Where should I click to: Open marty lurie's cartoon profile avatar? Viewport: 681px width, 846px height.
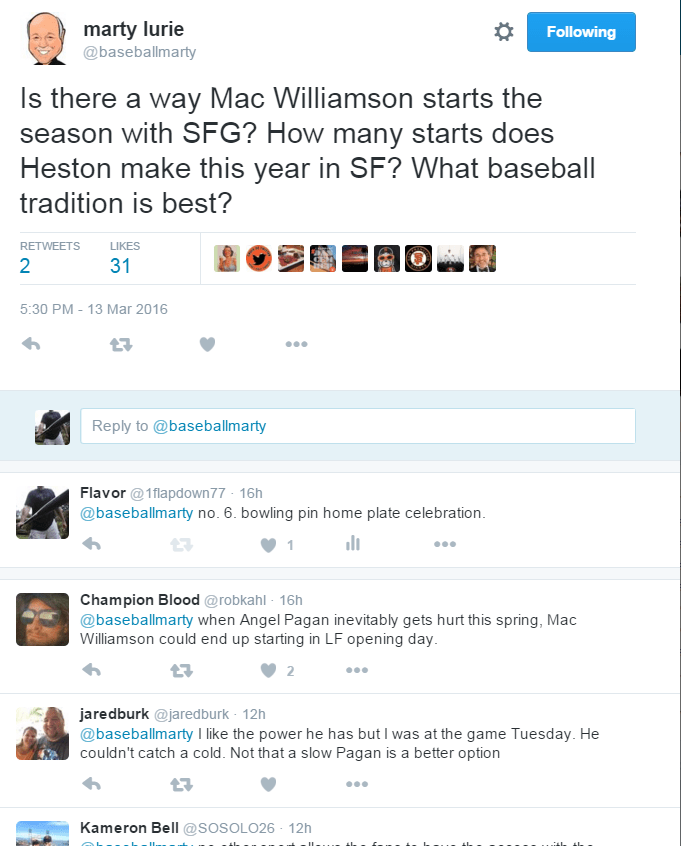coord(45,39)
